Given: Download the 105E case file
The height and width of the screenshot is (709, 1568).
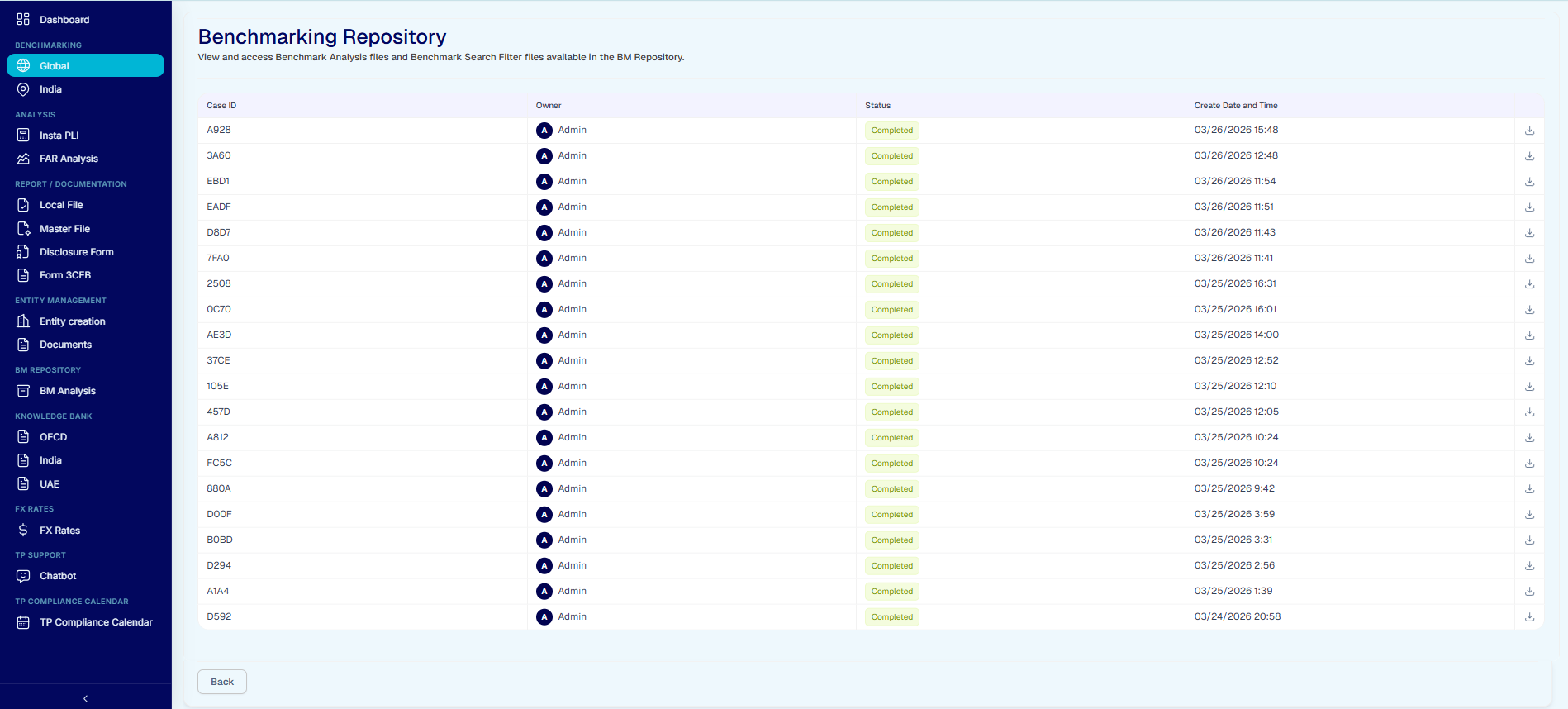Looking at the screenshot, I should pos(1529,387).
